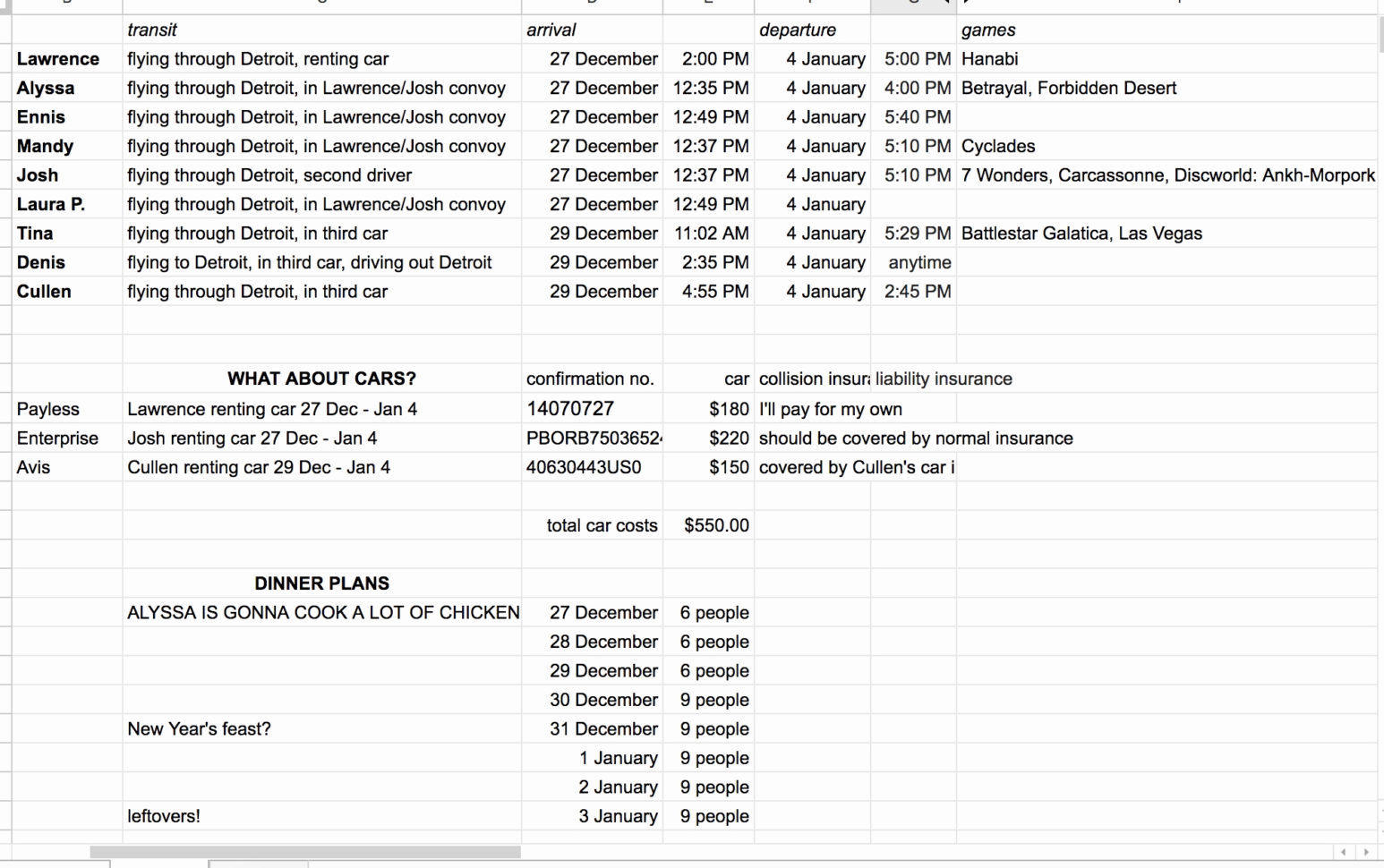The height and width of the screenshot is (868, 1384).
Task: Select the 'WHAT ABOUT CARS?' heading cell
Action: coord(320,379)
